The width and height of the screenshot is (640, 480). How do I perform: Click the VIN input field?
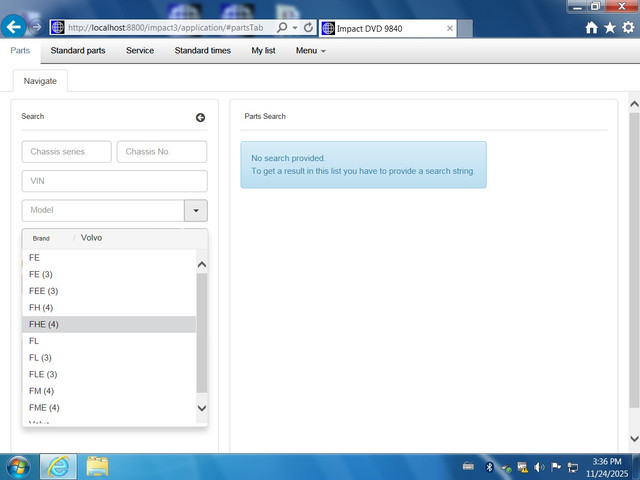click(x=115, y=181)
